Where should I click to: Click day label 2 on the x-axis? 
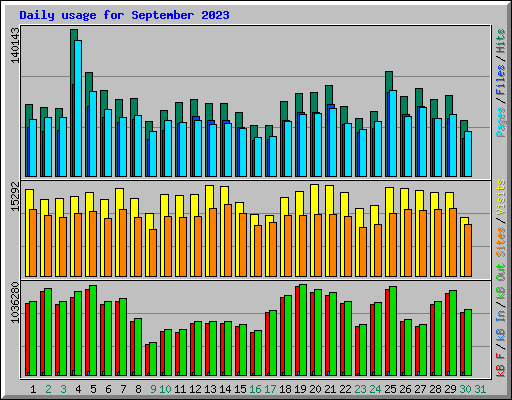[x=48, y=389]
